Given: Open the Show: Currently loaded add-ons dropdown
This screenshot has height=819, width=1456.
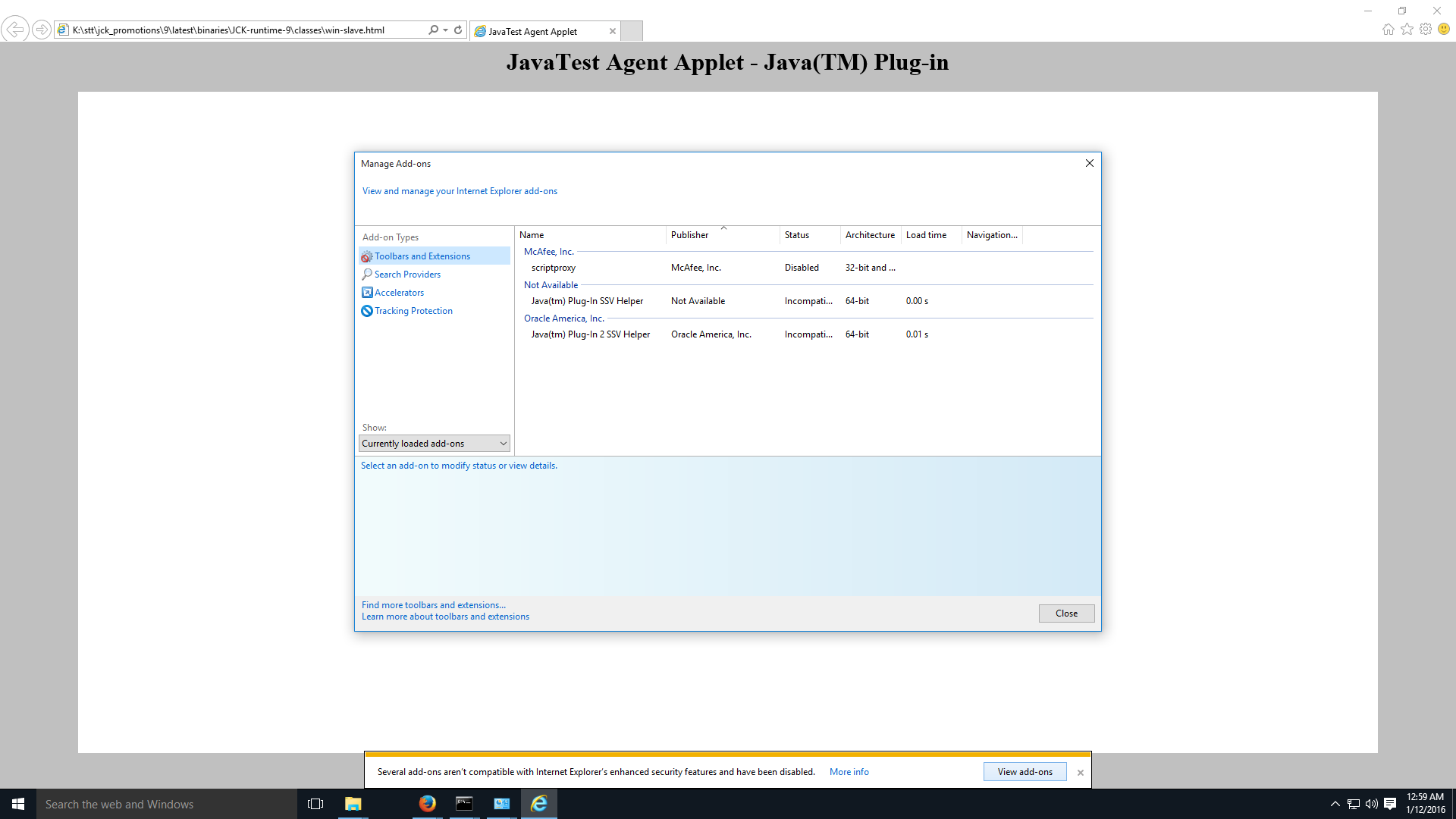Looking at the screenshot, I should click(435, 444).
